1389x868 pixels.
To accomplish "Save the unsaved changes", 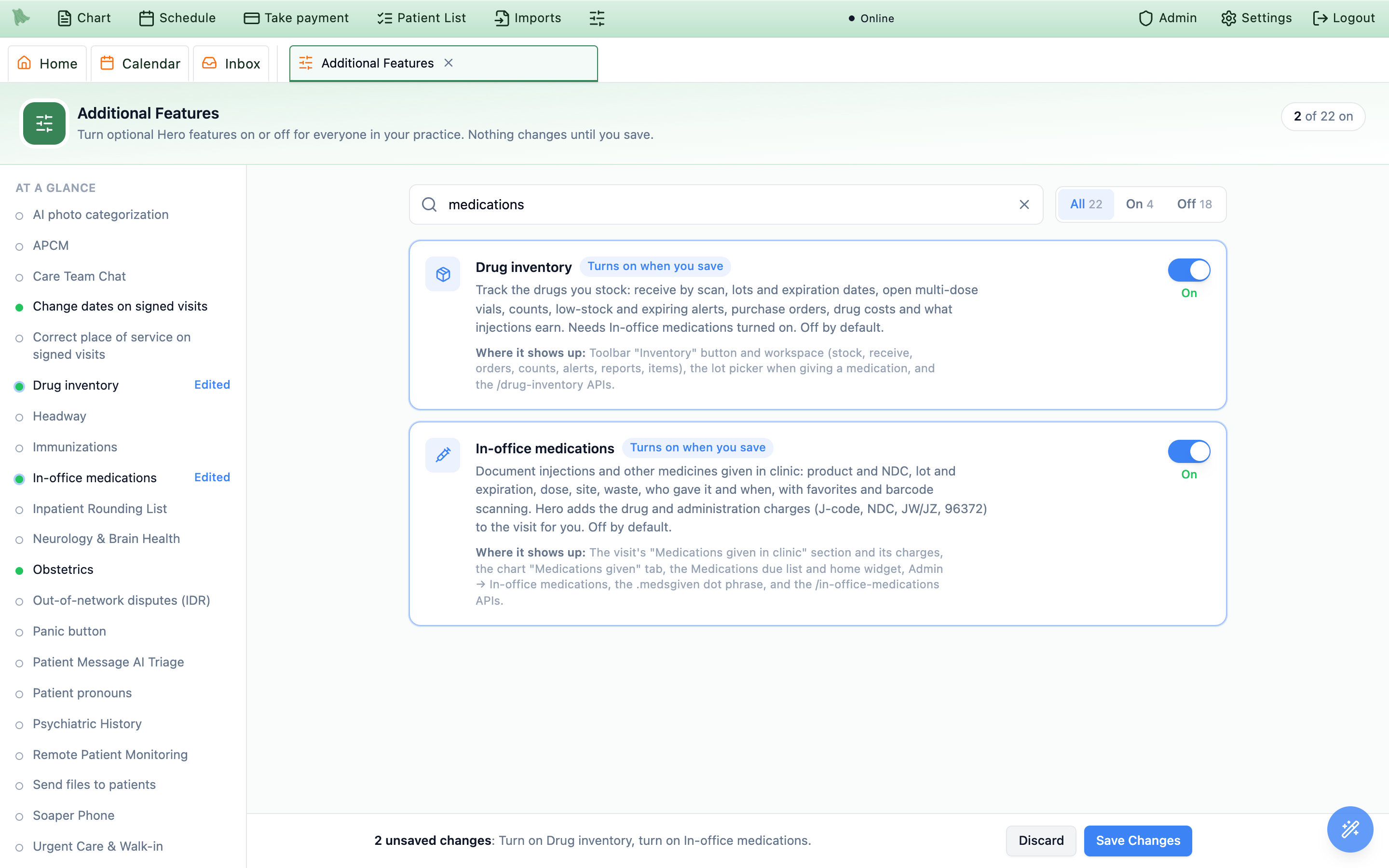I will click(x=1138, y=841).
